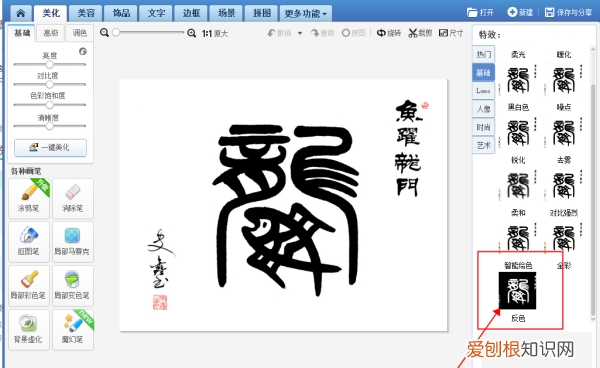Toggle the 原图 original image view

[x=354, y=33]
